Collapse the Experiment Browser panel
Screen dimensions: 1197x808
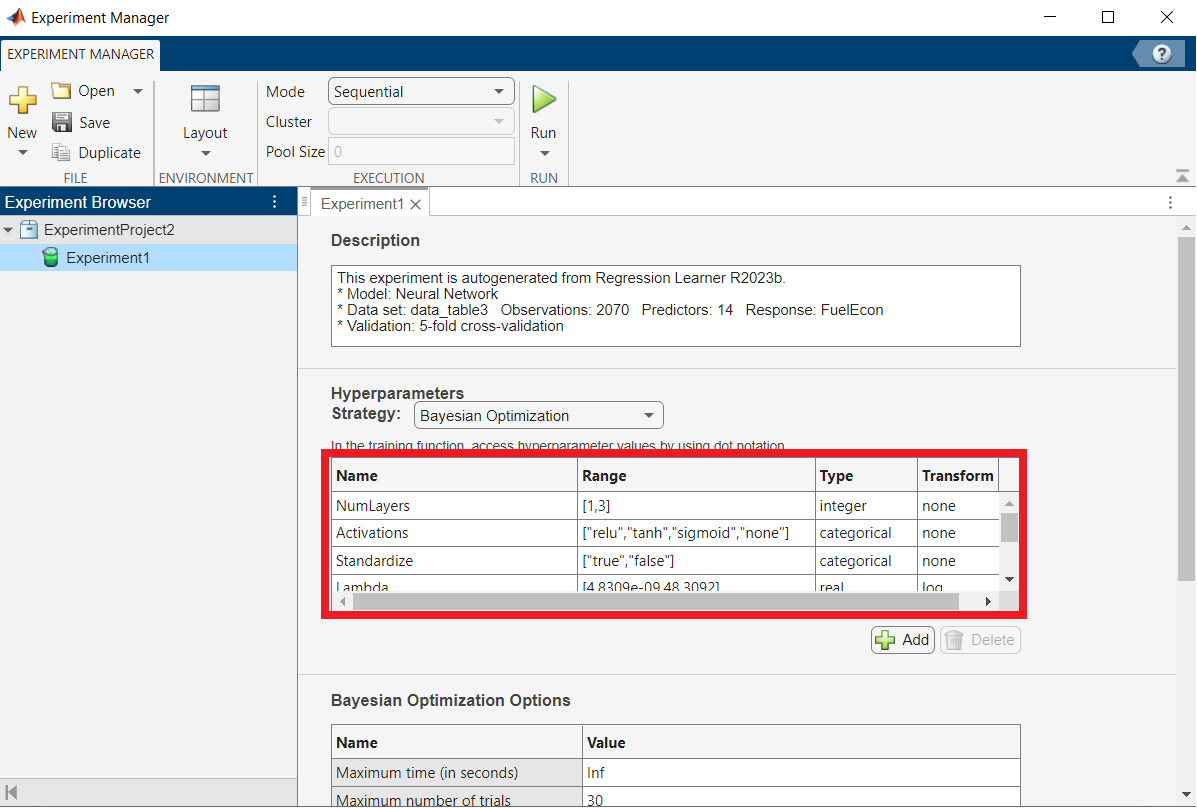(x=13, y=793)
